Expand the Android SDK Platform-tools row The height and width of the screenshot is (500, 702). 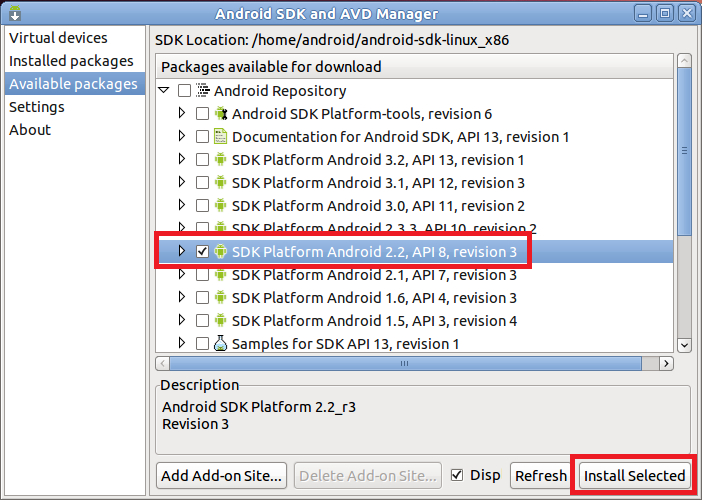click(x=182, y=113)
